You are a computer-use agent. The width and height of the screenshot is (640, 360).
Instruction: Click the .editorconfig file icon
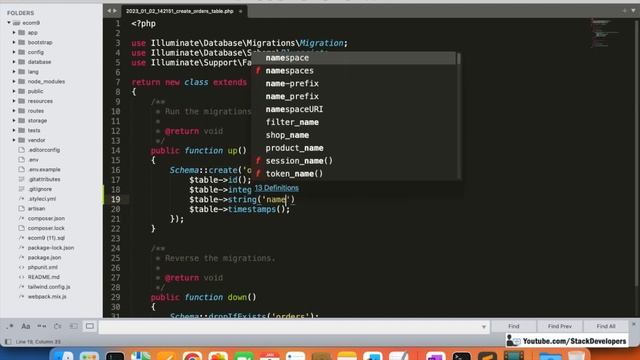click(22, 150)
